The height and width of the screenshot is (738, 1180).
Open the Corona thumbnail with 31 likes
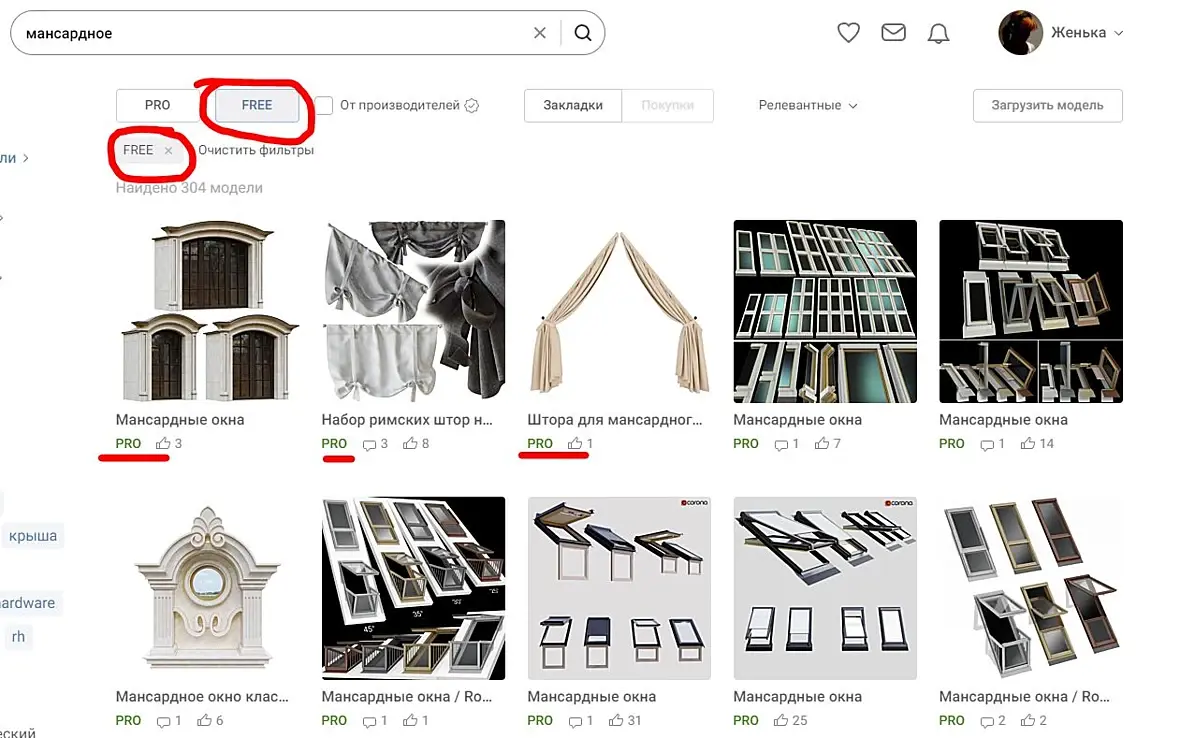pyautogui.click(x=619, y=588)
